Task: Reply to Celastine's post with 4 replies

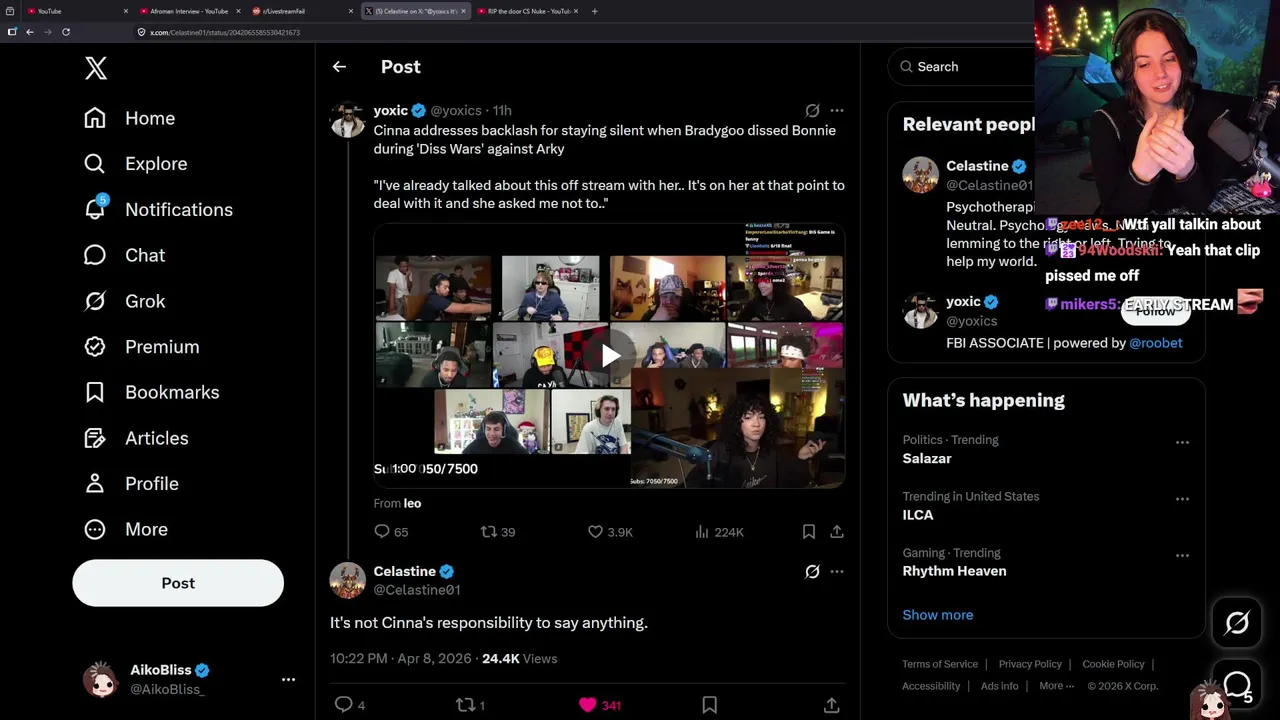Action: [x=349, y=705]
